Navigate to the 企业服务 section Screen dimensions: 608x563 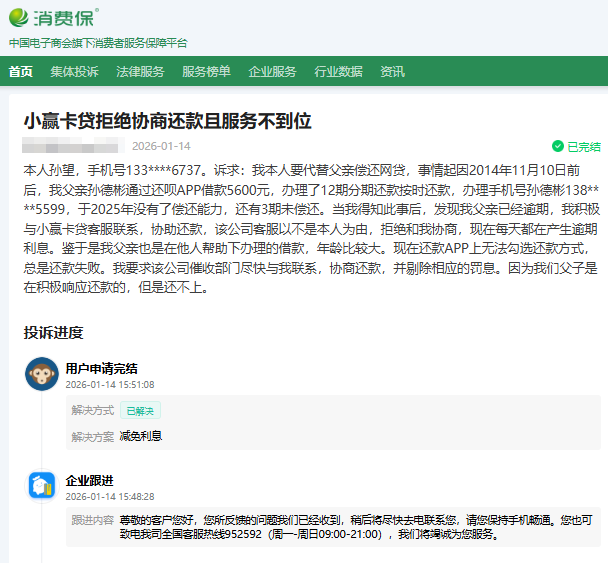[x=272, y=71]
